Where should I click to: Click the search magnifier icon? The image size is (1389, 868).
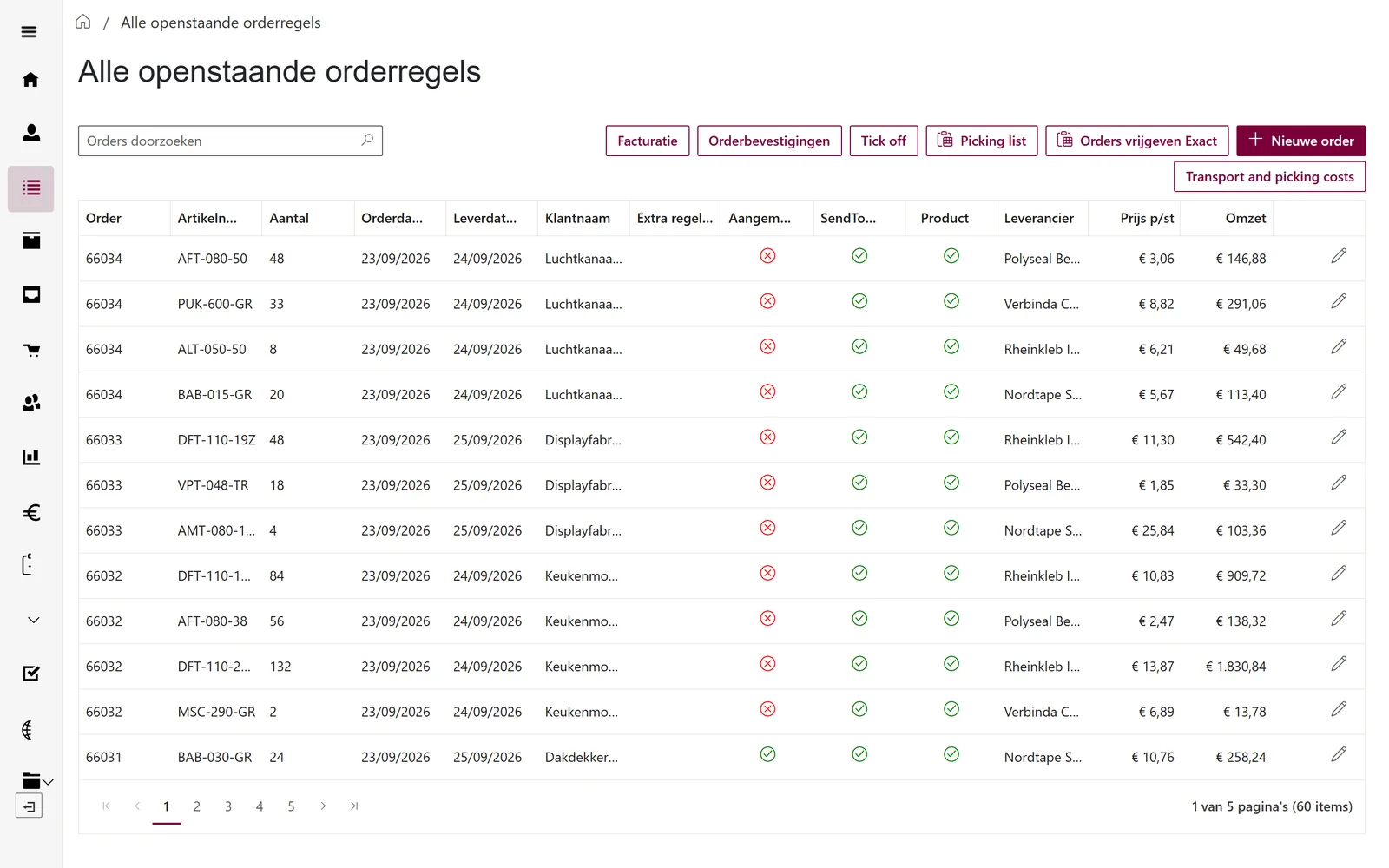(367, 140)
